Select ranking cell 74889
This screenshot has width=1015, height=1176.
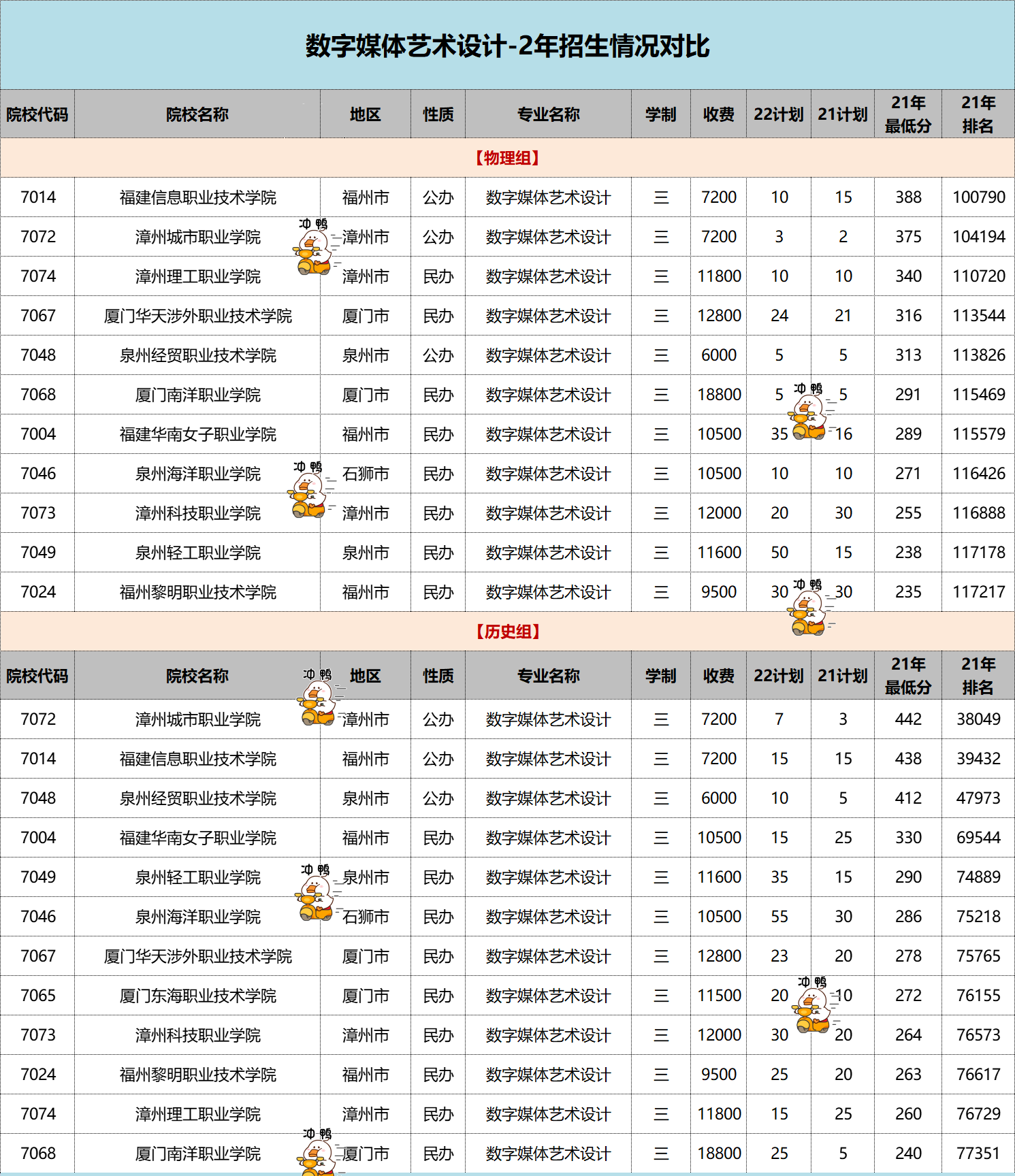tap(978, 877)
